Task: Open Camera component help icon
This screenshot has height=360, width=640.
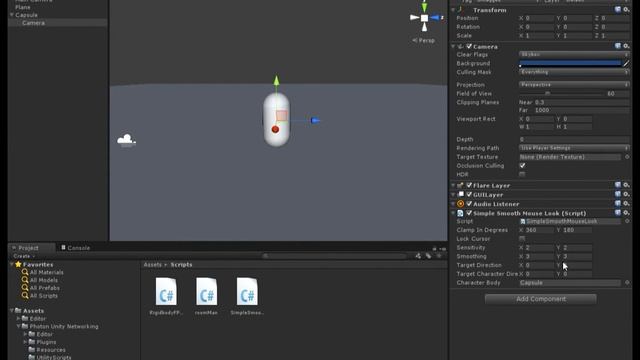Action: pyautogui.click(x=618, y=46)
